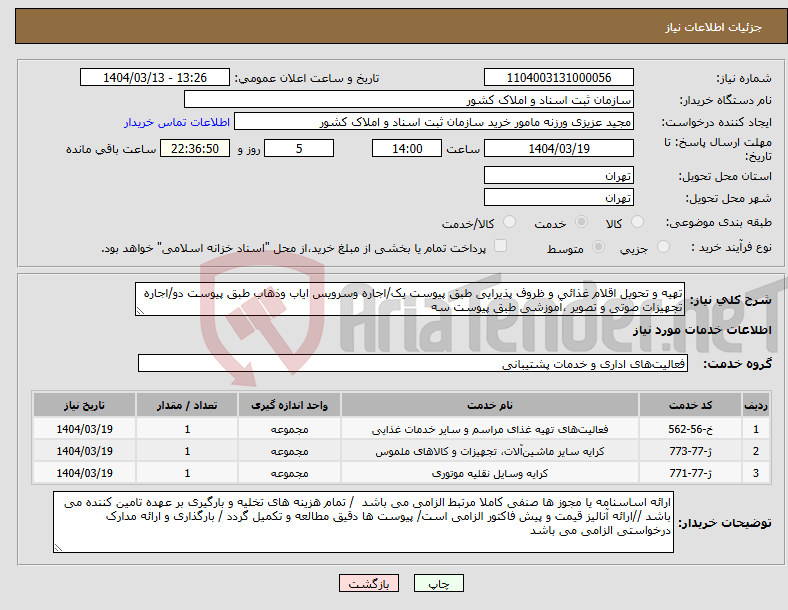Select the کالا radio button
This screenshot has height=610, width=788.
[637, 222]
